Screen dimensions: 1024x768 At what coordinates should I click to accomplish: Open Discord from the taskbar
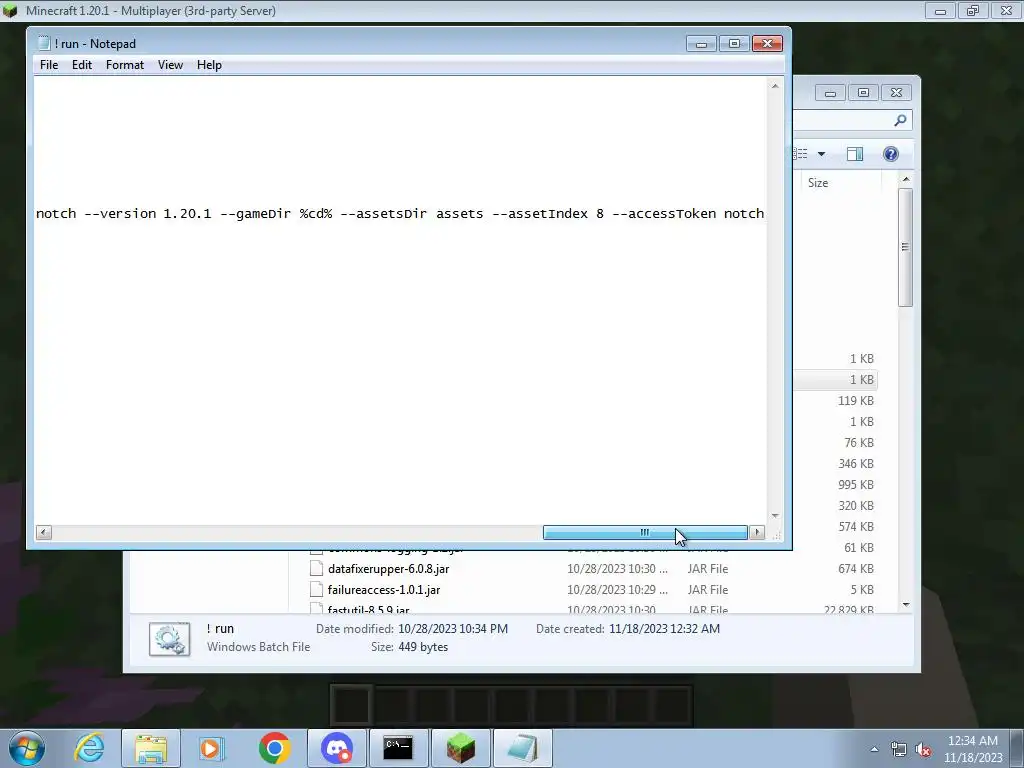click(337, 748)
